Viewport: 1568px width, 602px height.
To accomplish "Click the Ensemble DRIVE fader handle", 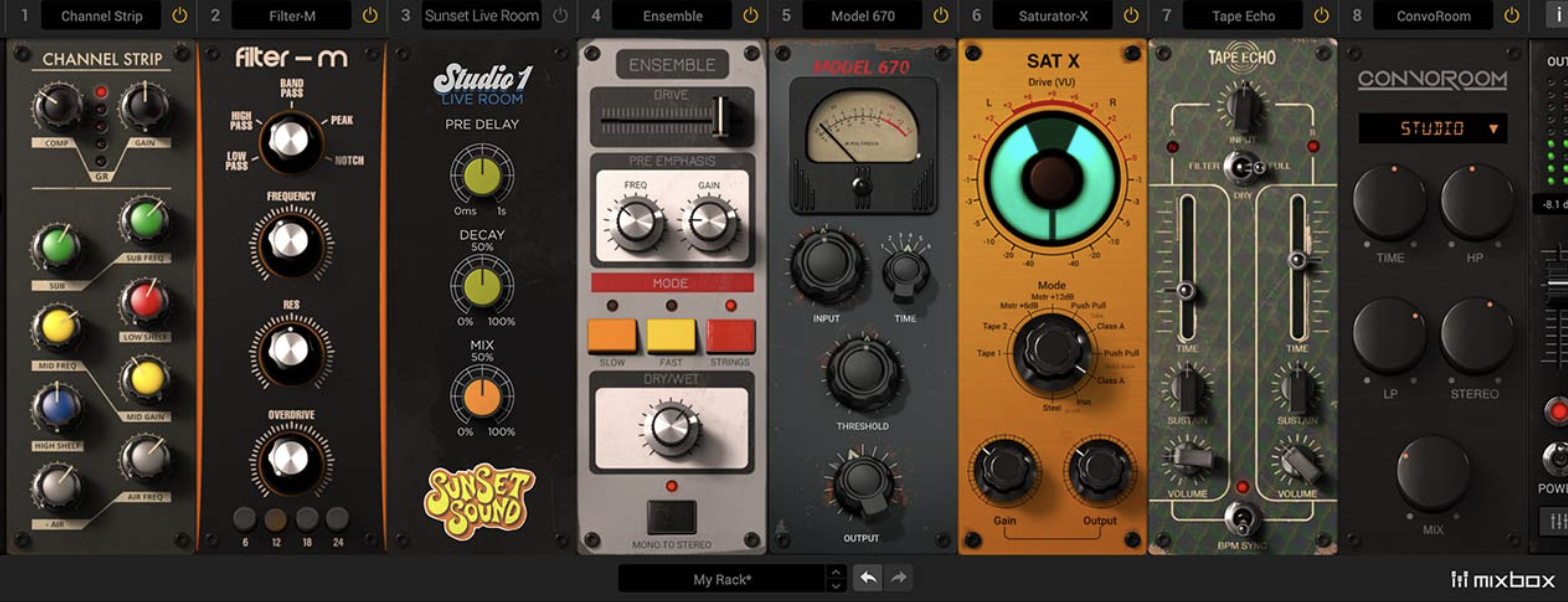I will pyautogui.click(x=720, y=116).
